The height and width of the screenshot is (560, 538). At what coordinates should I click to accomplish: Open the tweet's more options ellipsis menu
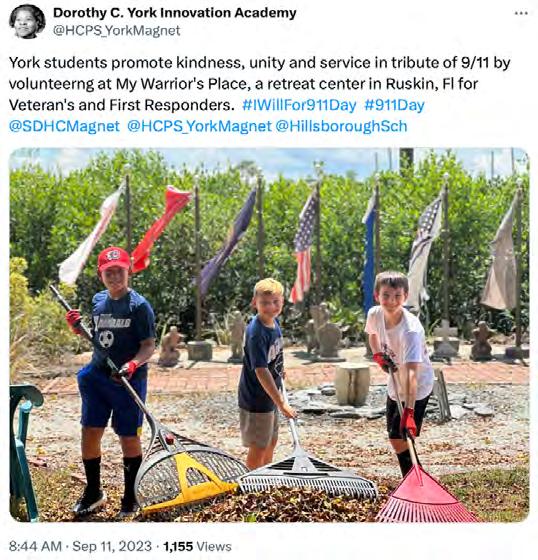click(x=521, y=14)
